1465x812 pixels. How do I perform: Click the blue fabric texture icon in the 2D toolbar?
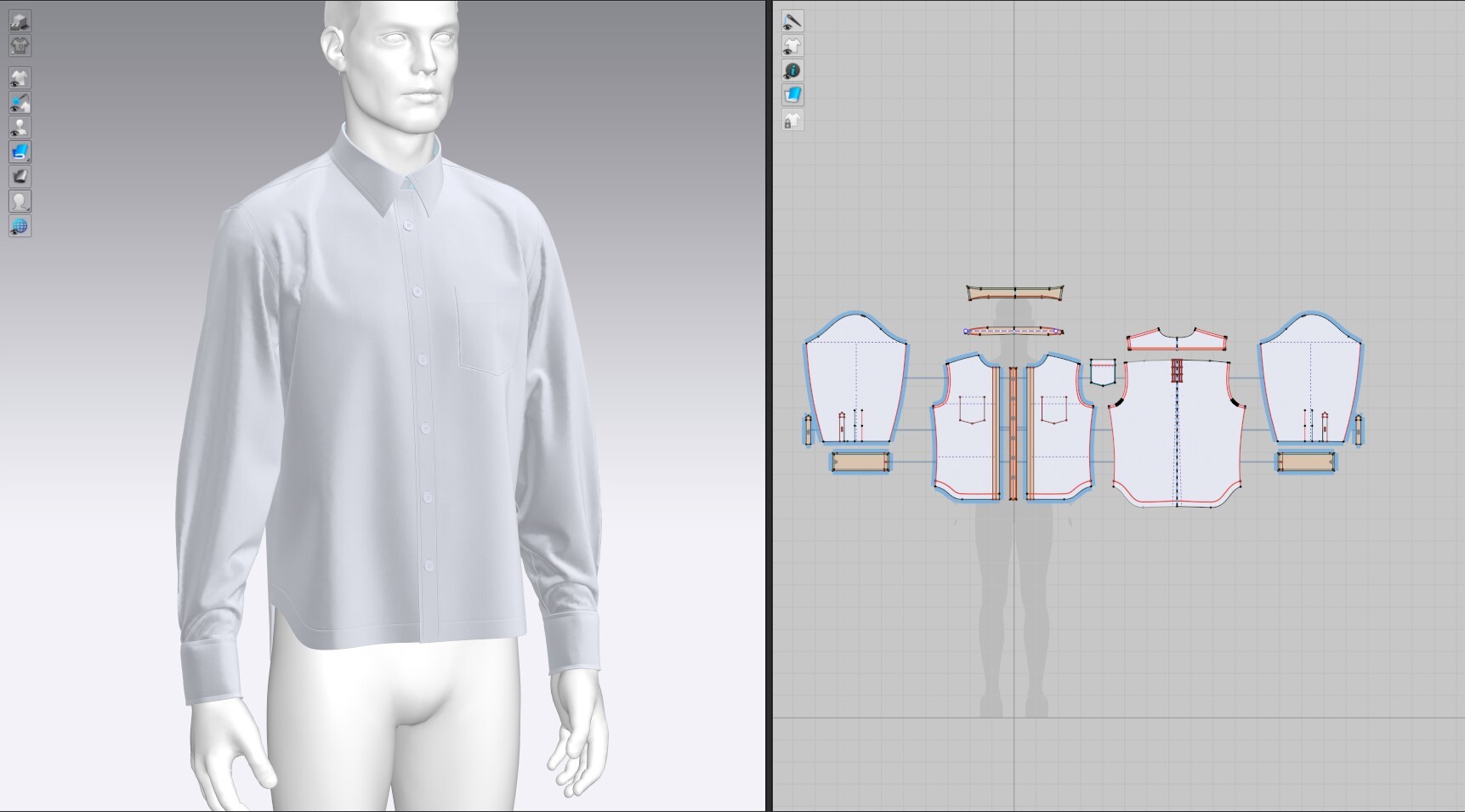[x=792, y=95]
